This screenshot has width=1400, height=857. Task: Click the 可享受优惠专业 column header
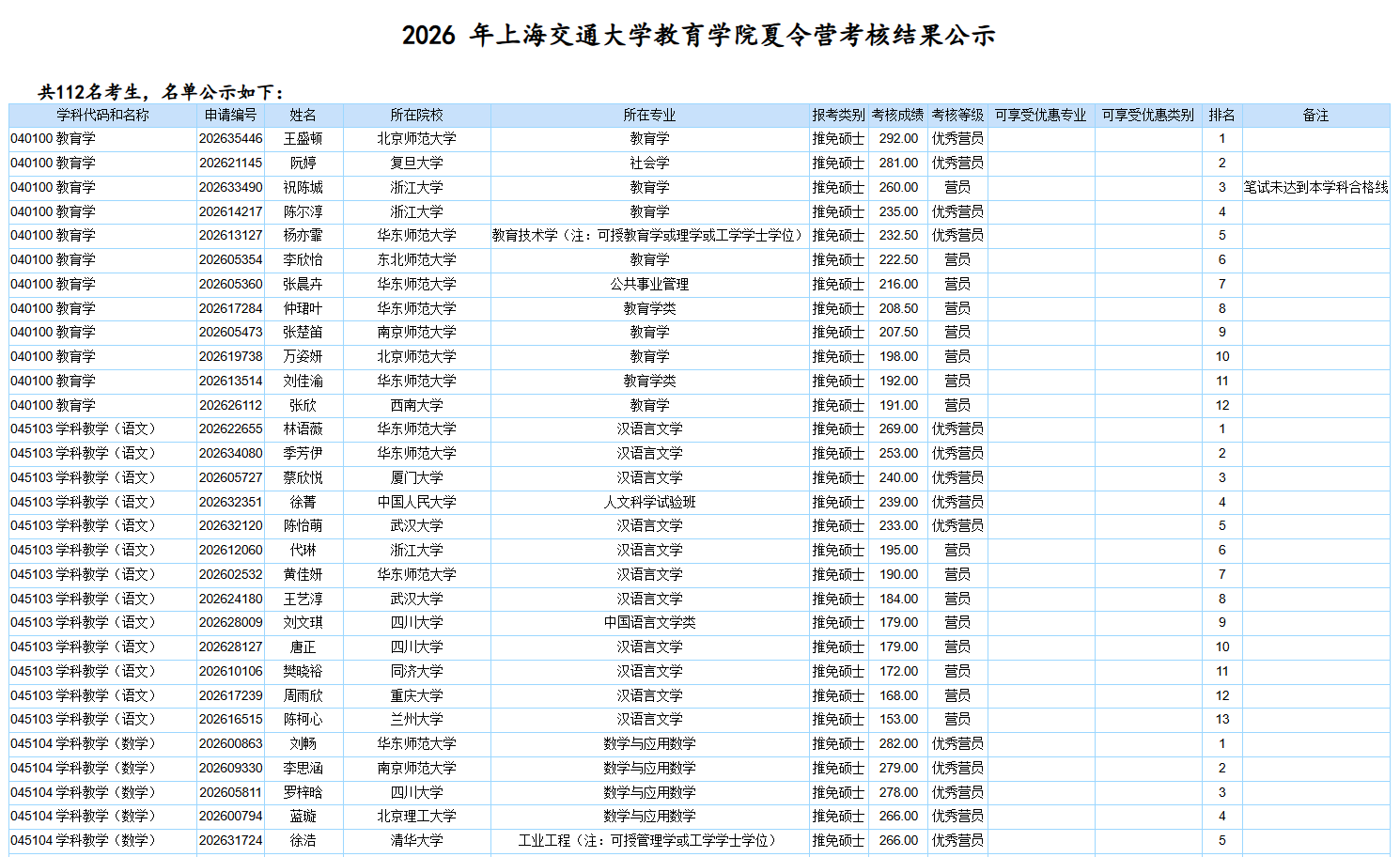(1041, 115)
